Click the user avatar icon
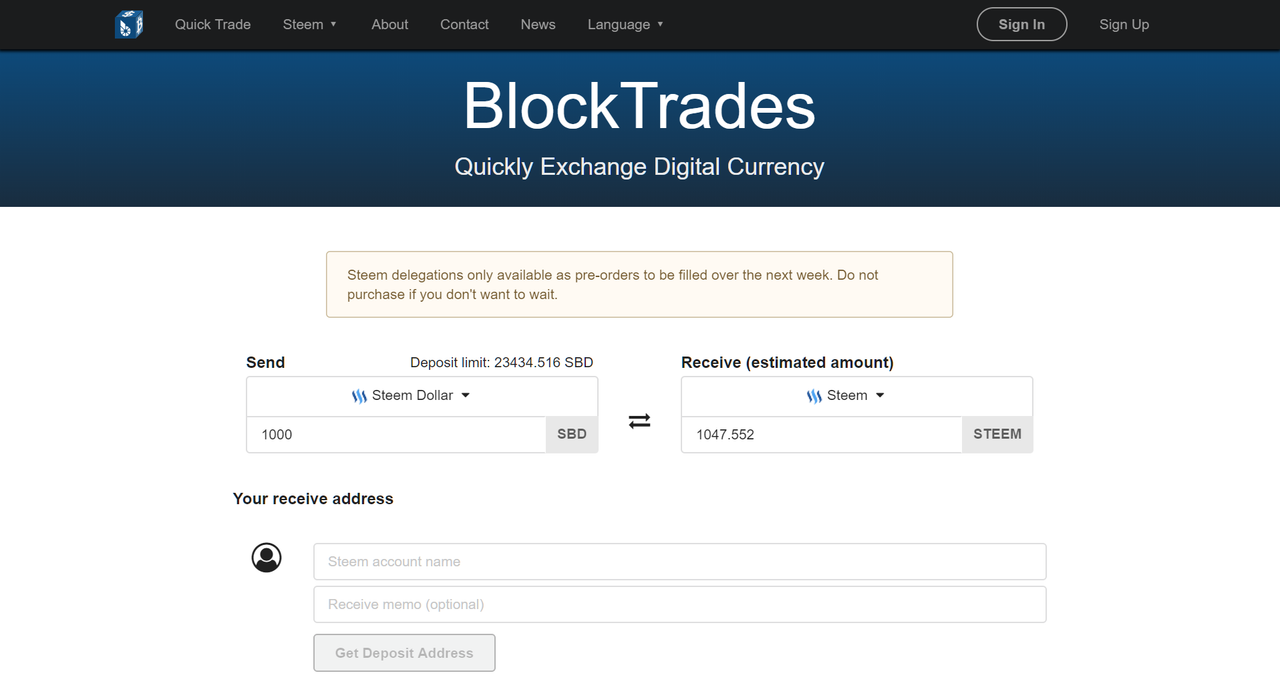The width and height of the screenshot is (1280, 683). 267,558
